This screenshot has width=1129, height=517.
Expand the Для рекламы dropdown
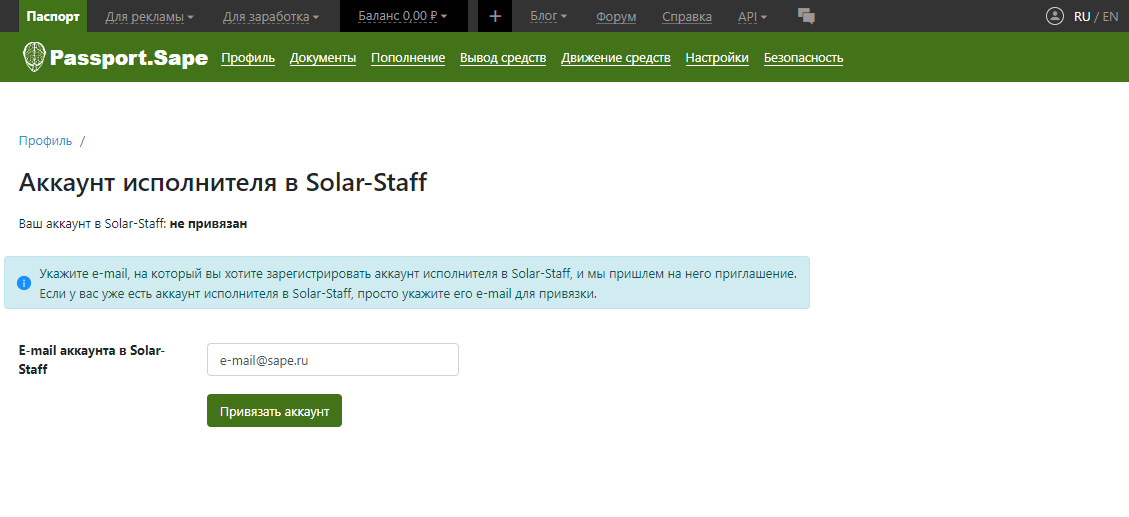(149, 17)
